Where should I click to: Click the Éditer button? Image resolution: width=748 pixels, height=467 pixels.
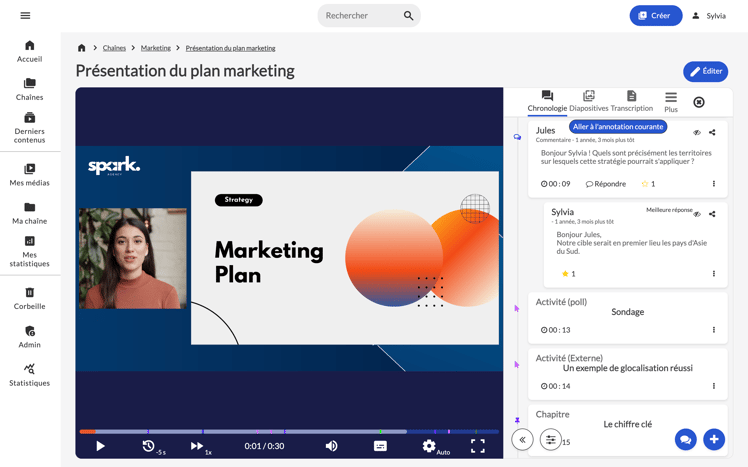click(705, 71)
